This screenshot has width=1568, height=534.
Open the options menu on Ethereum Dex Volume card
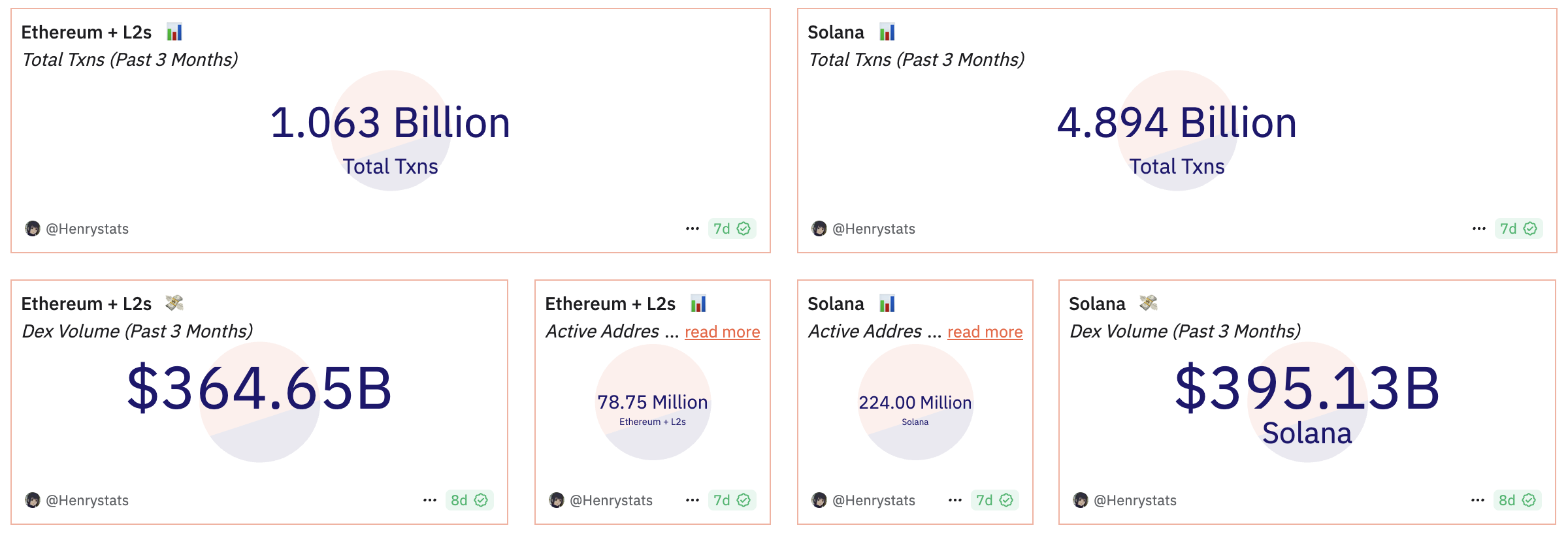click(430, 499)
